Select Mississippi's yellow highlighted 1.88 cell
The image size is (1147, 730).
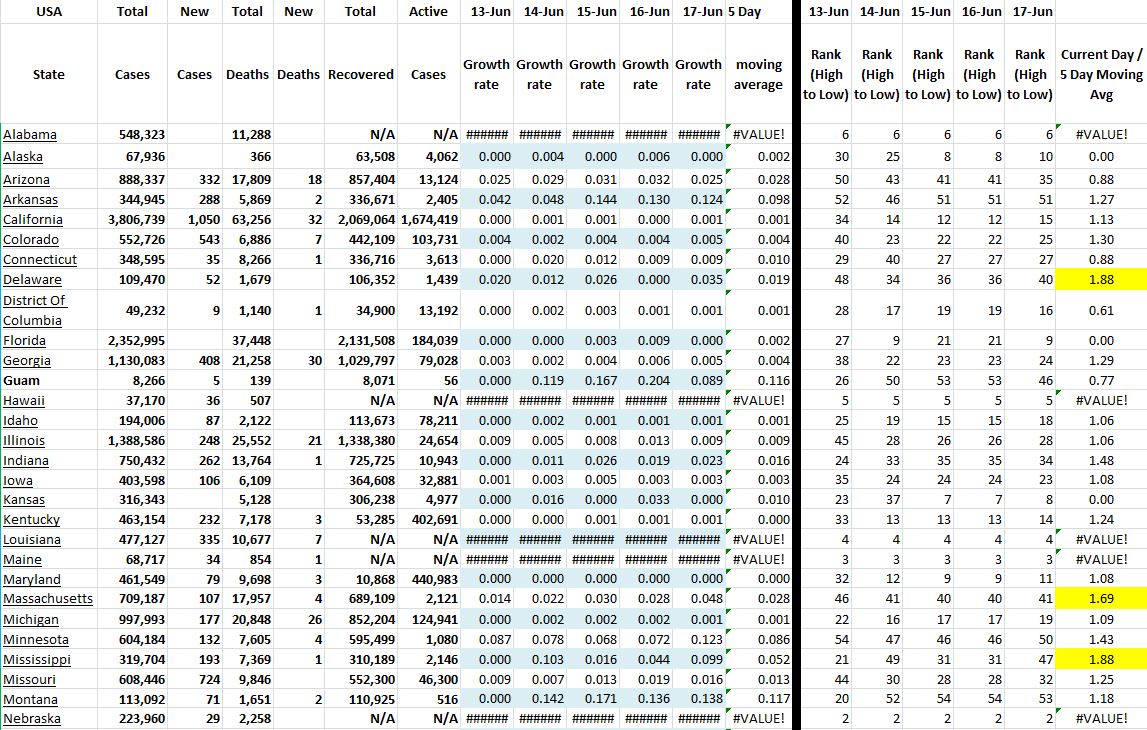pyautogui.click(x=1101, y=659)
